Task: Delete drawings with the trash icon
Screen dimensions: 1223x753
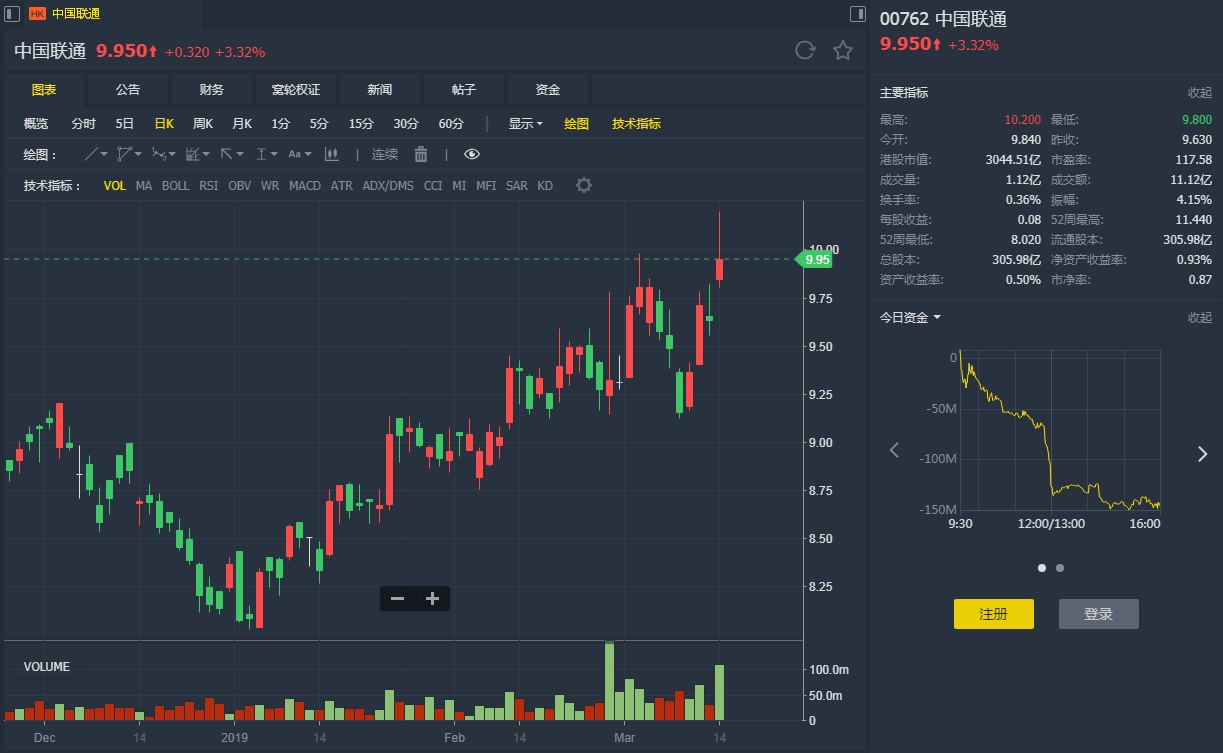Action: pyautogui.click(x=421, y=154)
